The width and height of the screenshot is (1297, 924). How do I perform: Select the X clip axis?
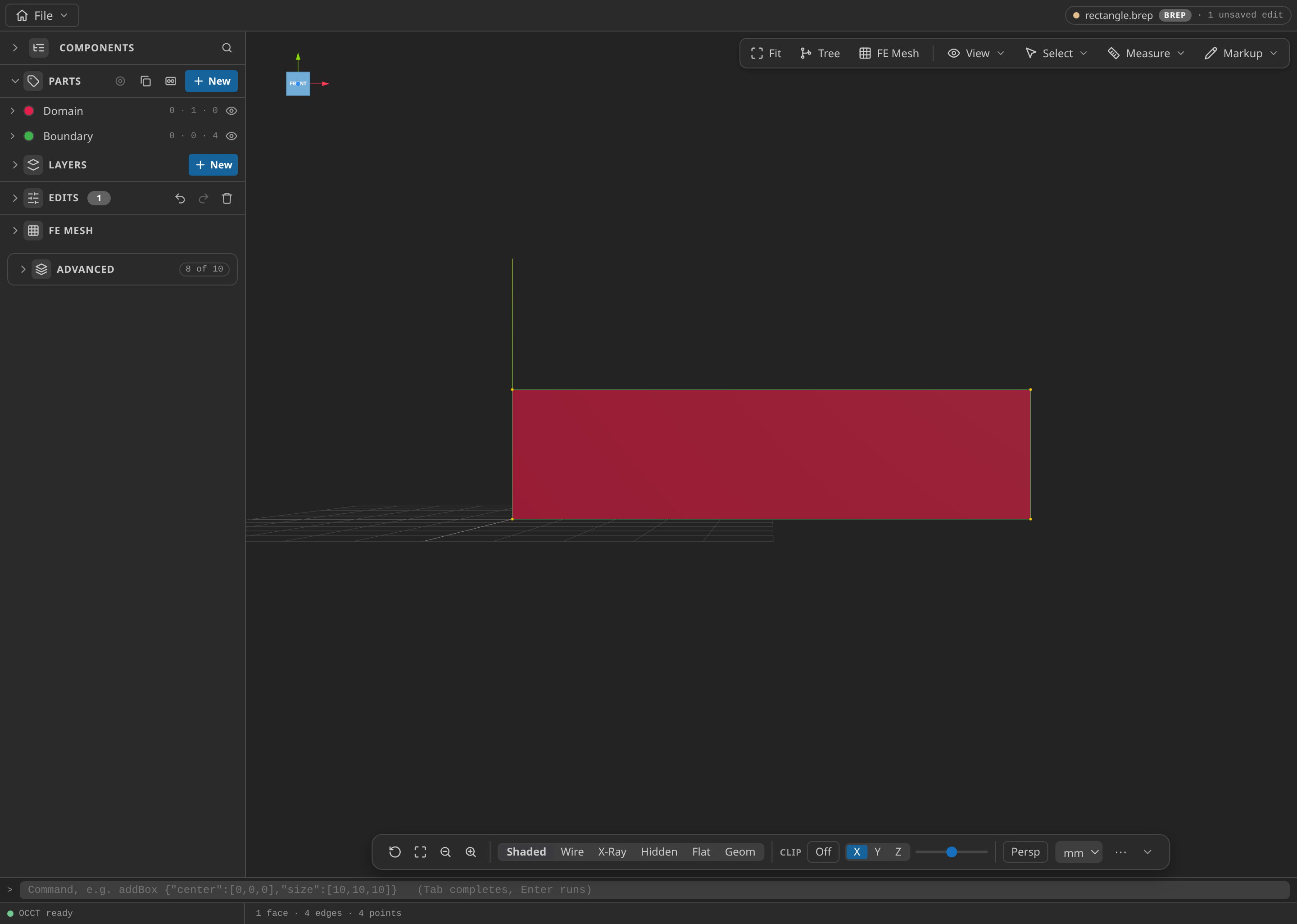pos(857,852)
